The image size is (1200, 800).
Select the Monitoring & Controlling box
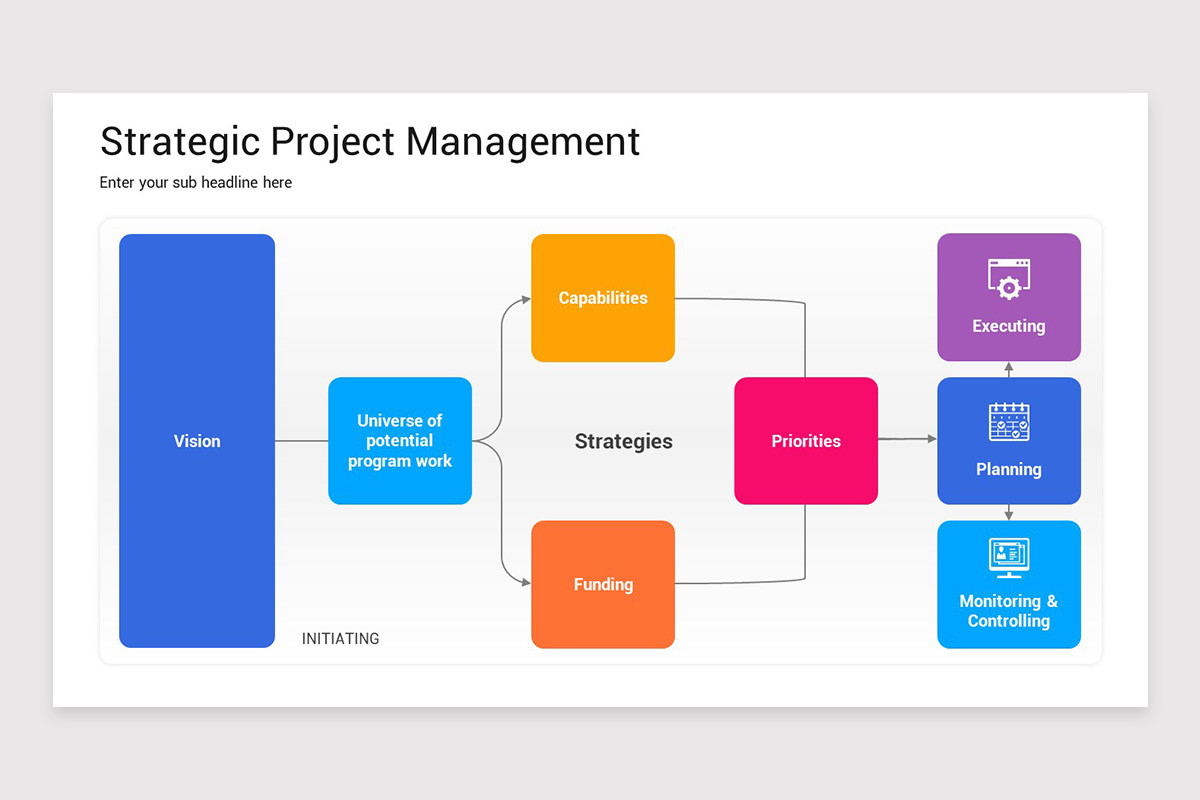(x=1009, y=584)
